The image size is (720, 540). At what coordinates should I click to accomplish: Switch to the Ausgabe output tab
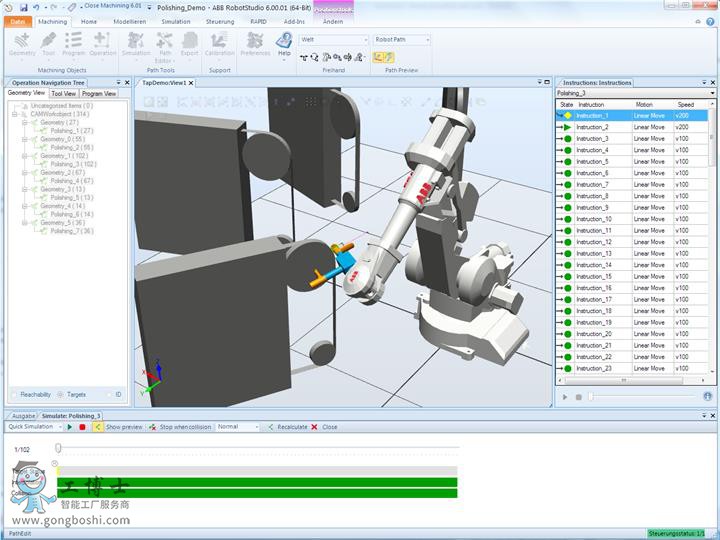coord(23,416)
